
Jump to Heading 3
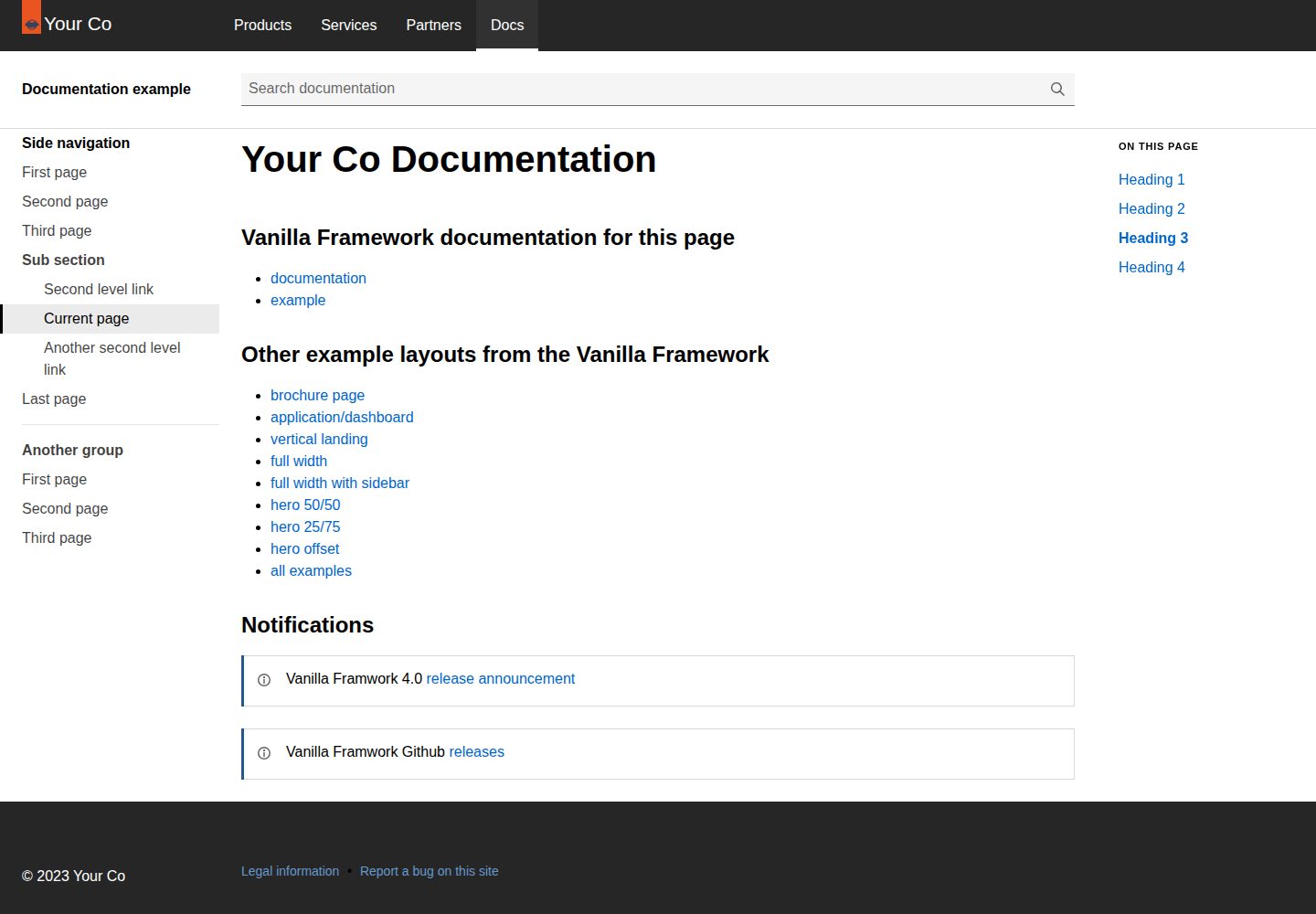point(1153,238)
